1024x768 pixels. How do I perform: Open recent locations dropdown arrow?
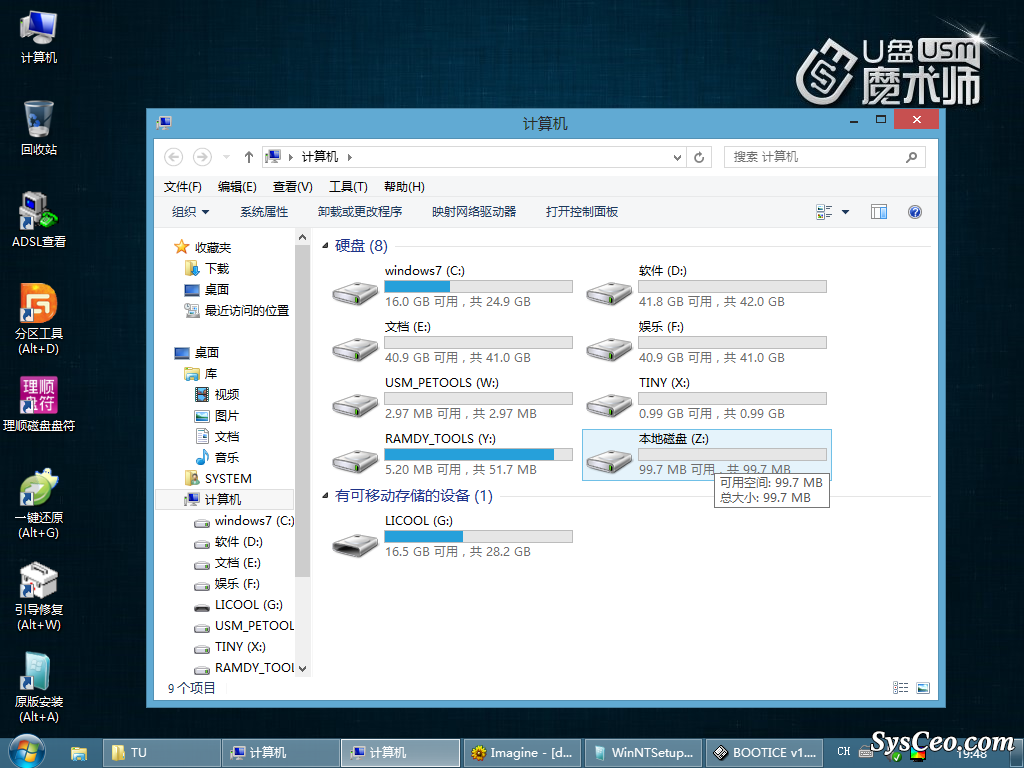coord(226,157)
